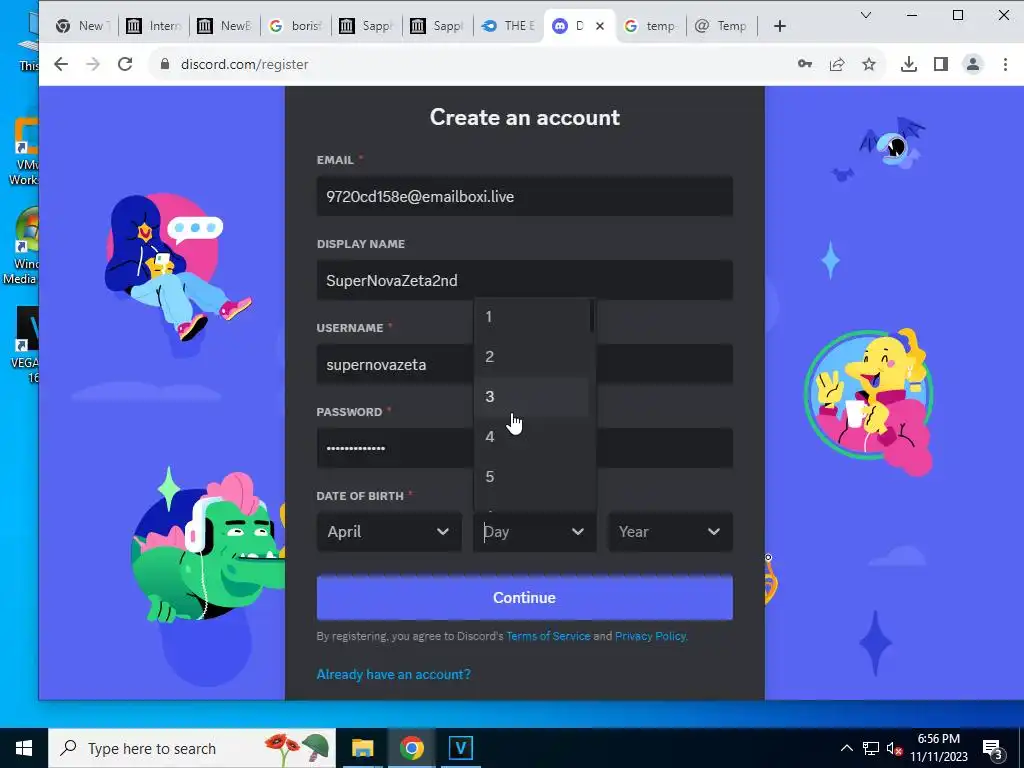Click the muted volume tray icon
The height and width of the screenshot is (768, 1024).
pyautogui.click(x=894, y=748)
